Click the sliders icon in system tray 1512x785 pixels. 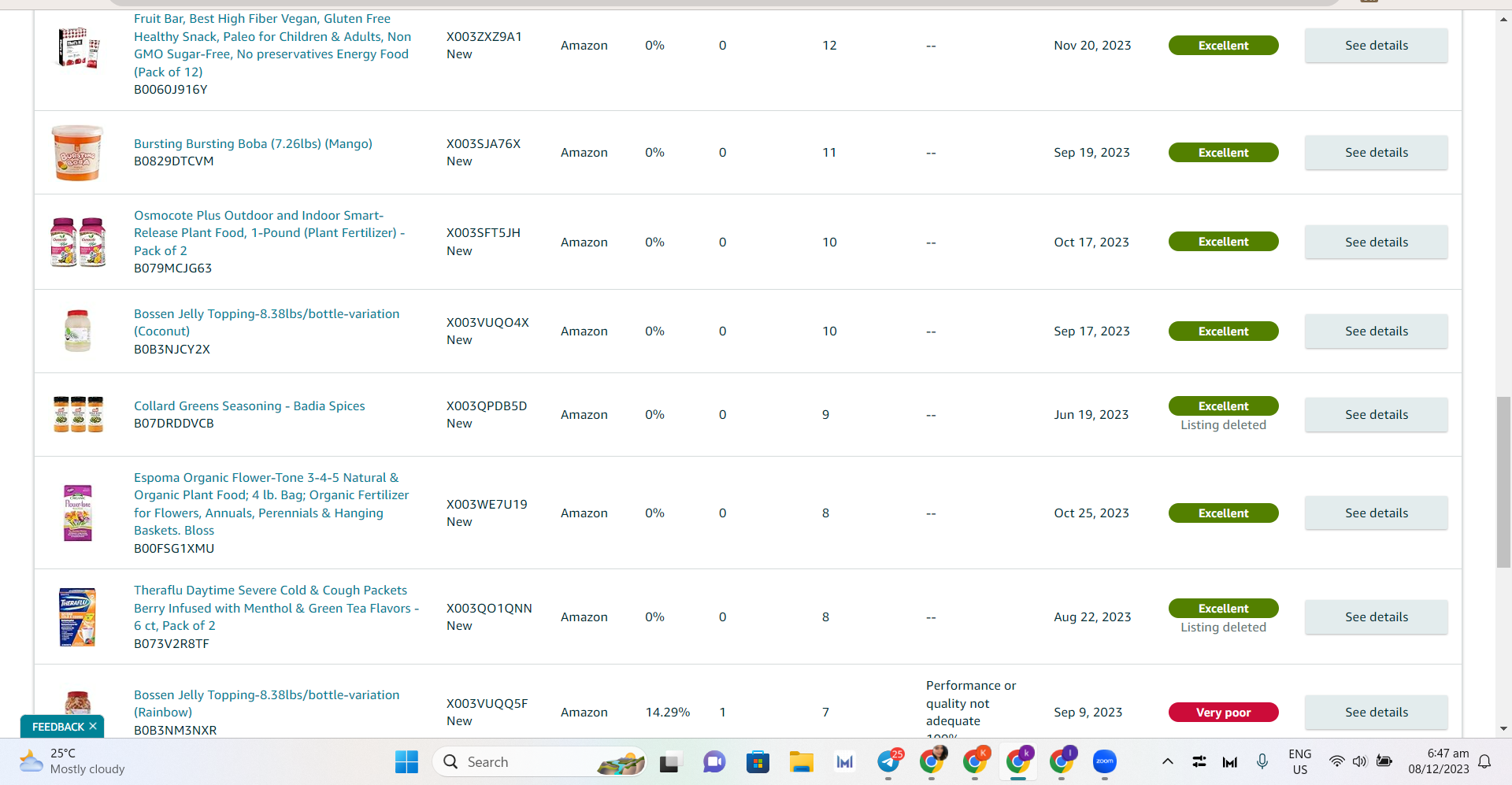tap(1199, 761)
